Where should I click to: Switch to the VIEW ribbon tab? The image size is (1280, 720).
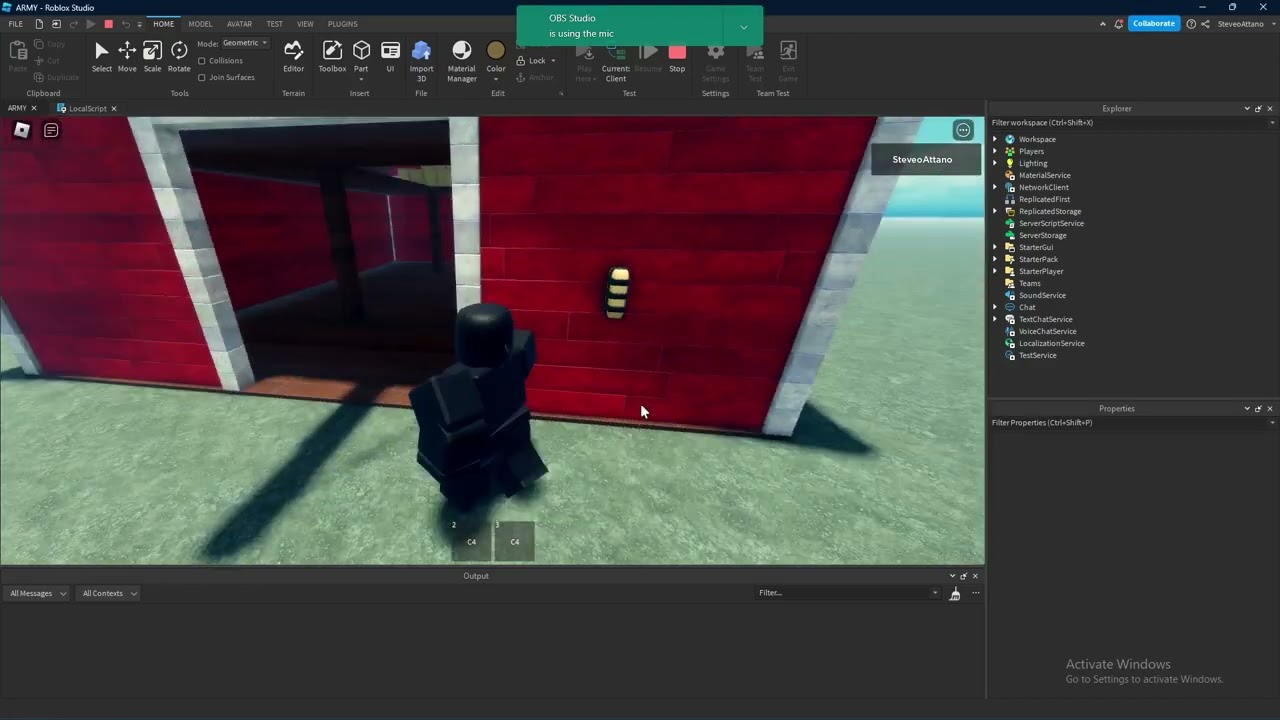[305, 24]
